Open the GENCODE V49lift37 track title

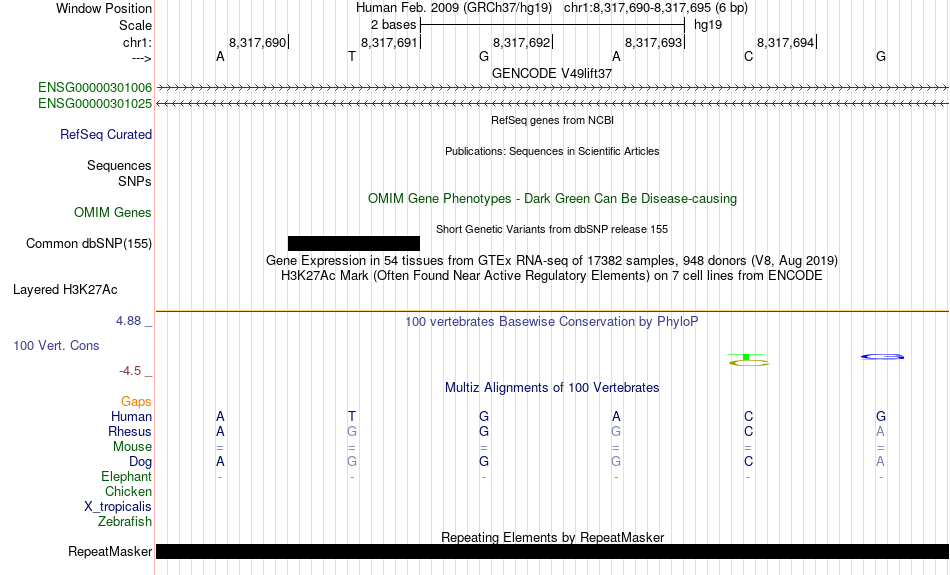[552, 73]
